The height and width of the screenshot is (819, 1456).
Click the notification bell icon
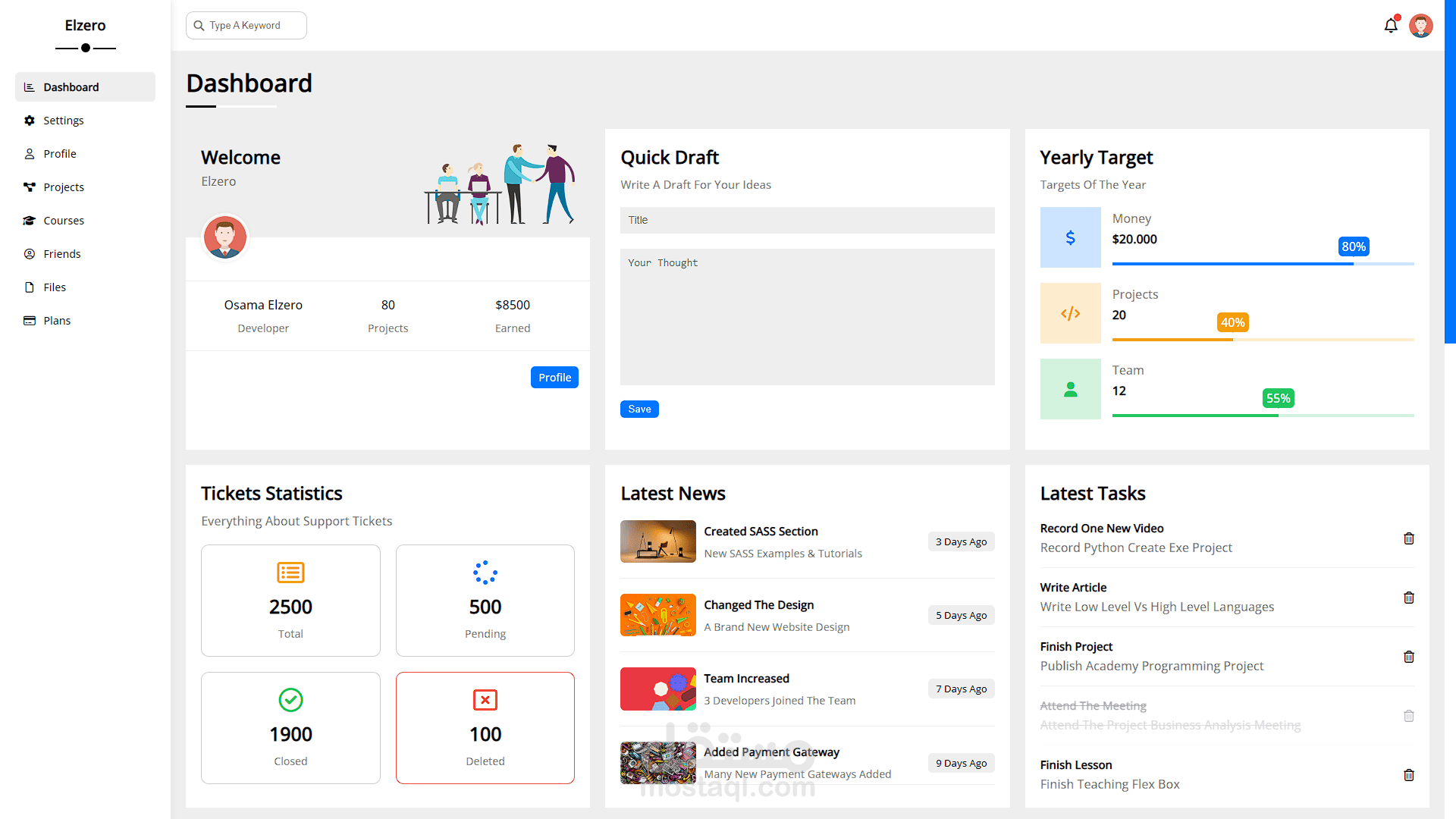[x=1391, y=25]
